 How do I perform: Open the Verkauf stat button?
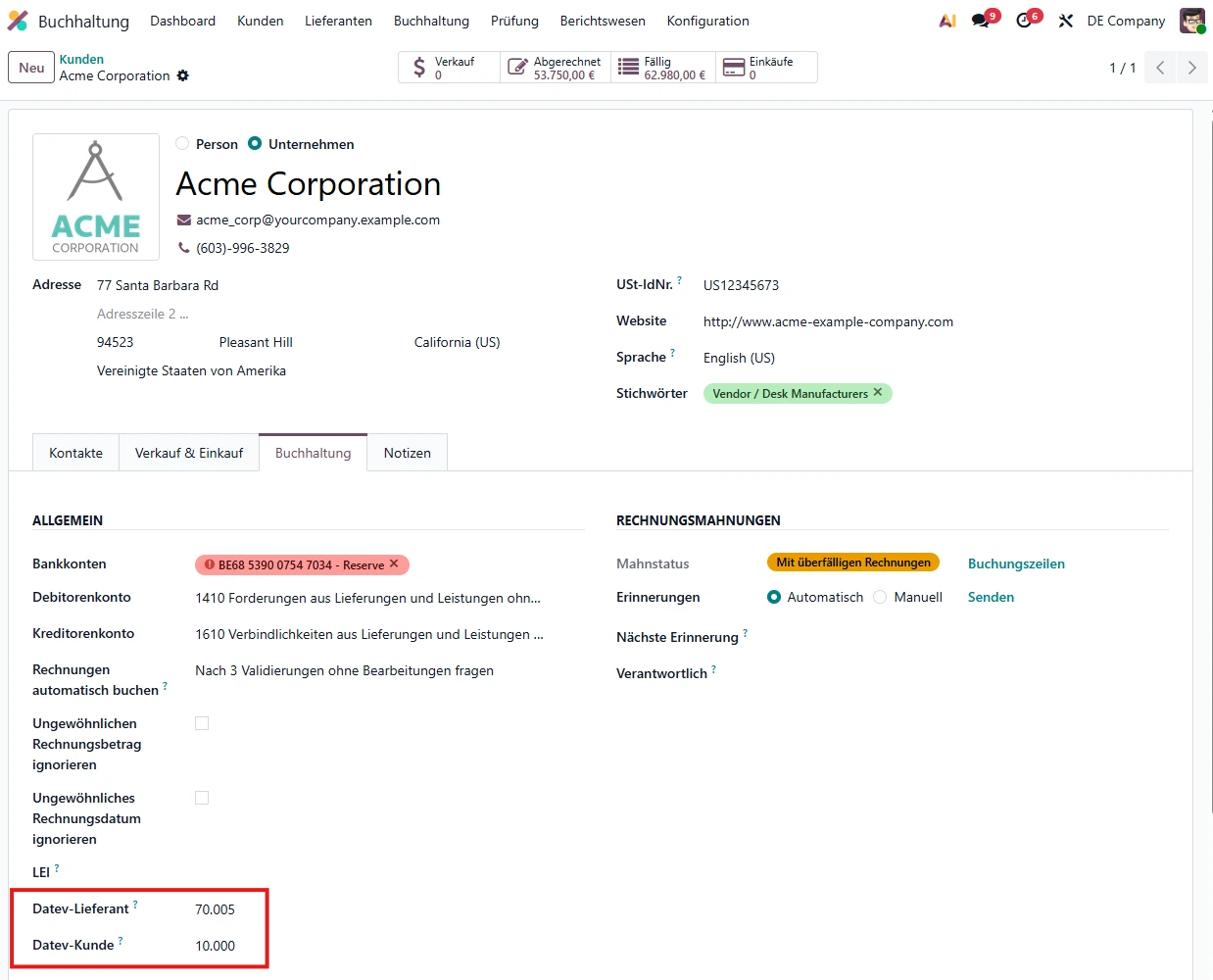pyautogui.click(x=450, y=68)
